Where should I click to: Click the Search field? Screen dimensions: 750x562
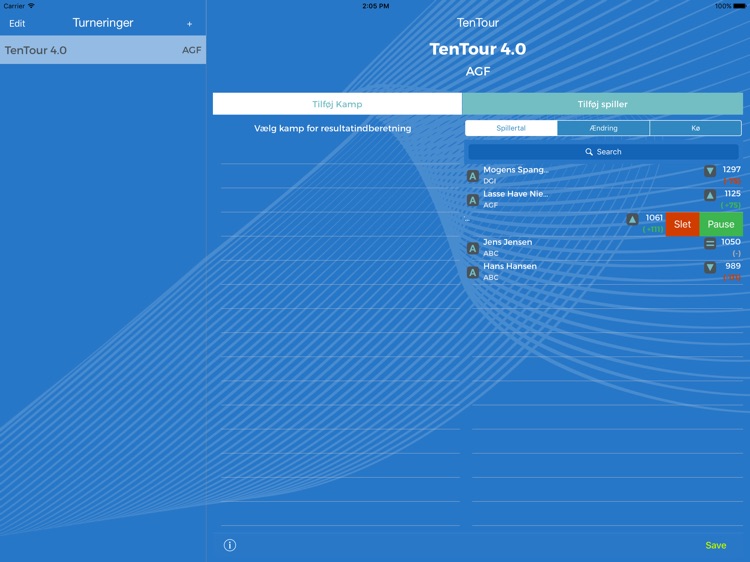603,152
